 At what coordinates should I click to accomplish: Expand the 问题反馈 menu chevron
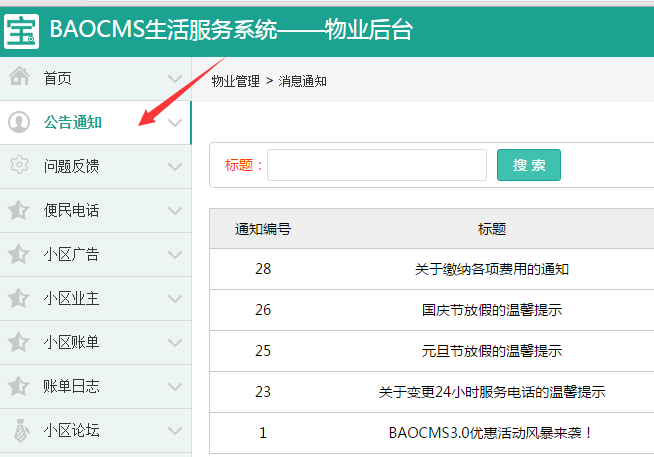[175, 167]
